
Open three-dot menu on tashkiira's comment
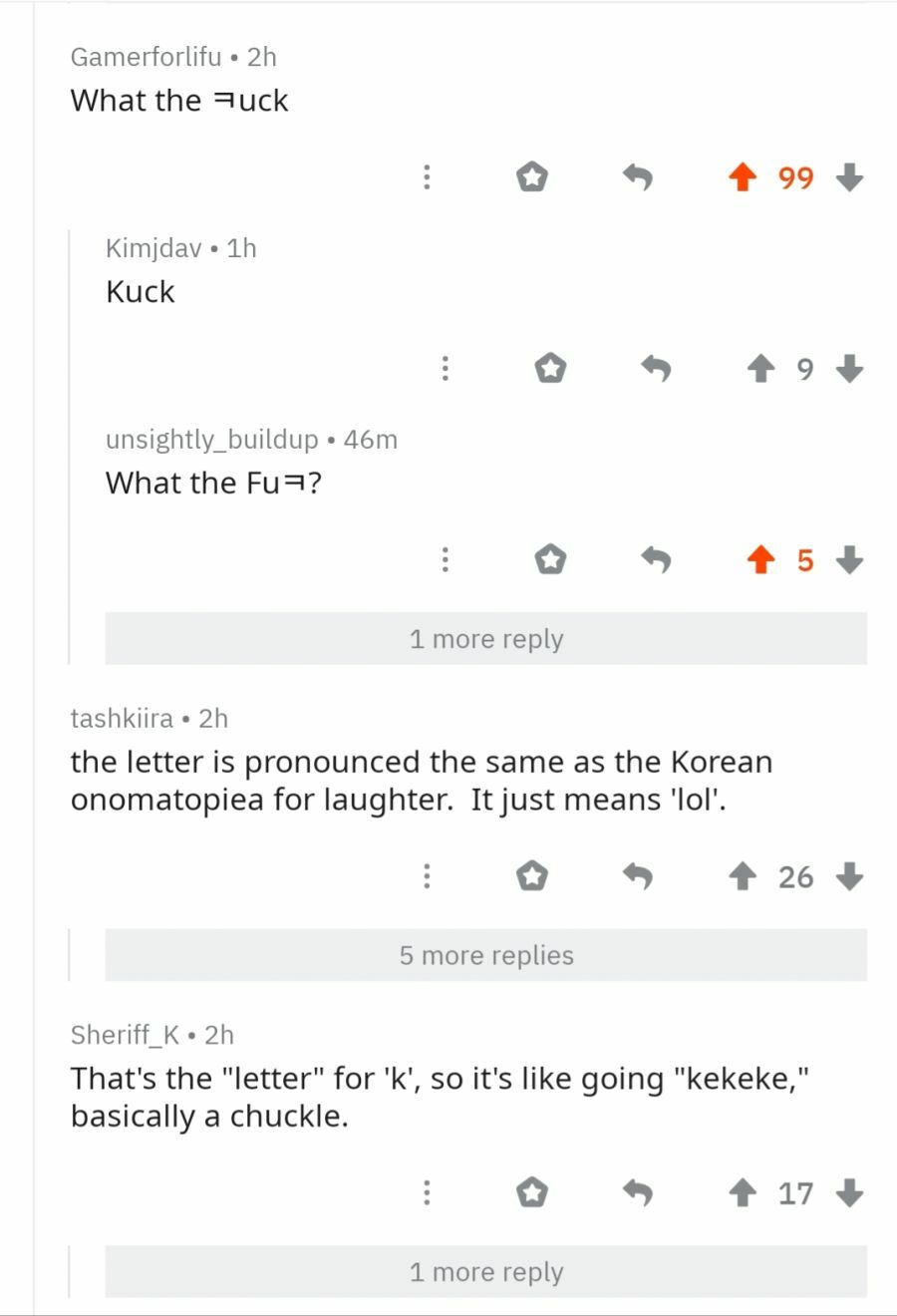pyautogui.click(x=427, y=877)
